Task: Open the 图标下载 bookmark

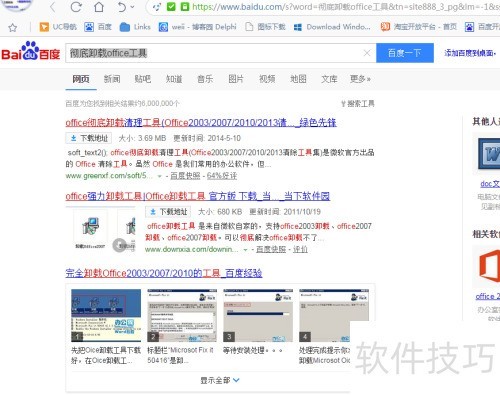Action: (x=265, y=27)
